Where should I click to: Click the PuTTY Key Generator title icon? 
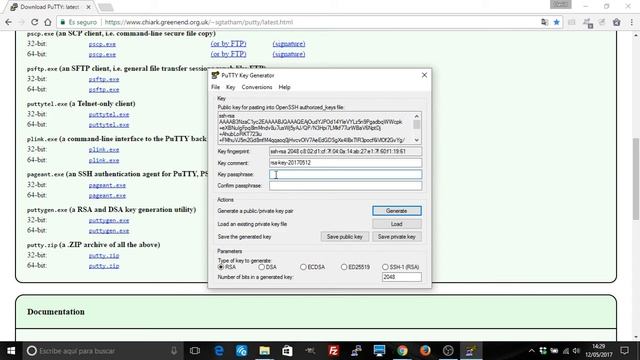[x=215, y=75]
